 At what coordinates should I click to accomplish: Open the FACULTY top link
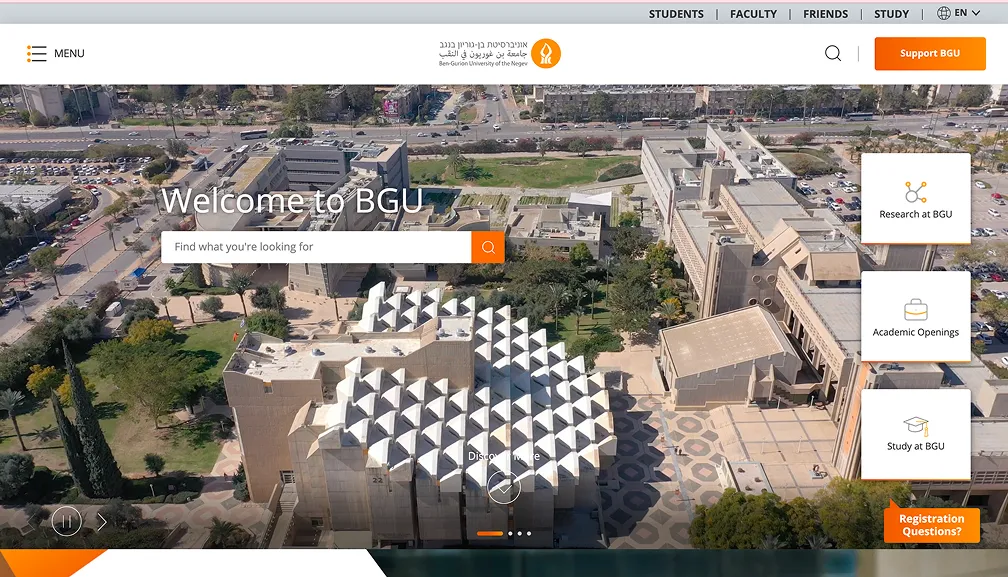[x=753, y=13]
